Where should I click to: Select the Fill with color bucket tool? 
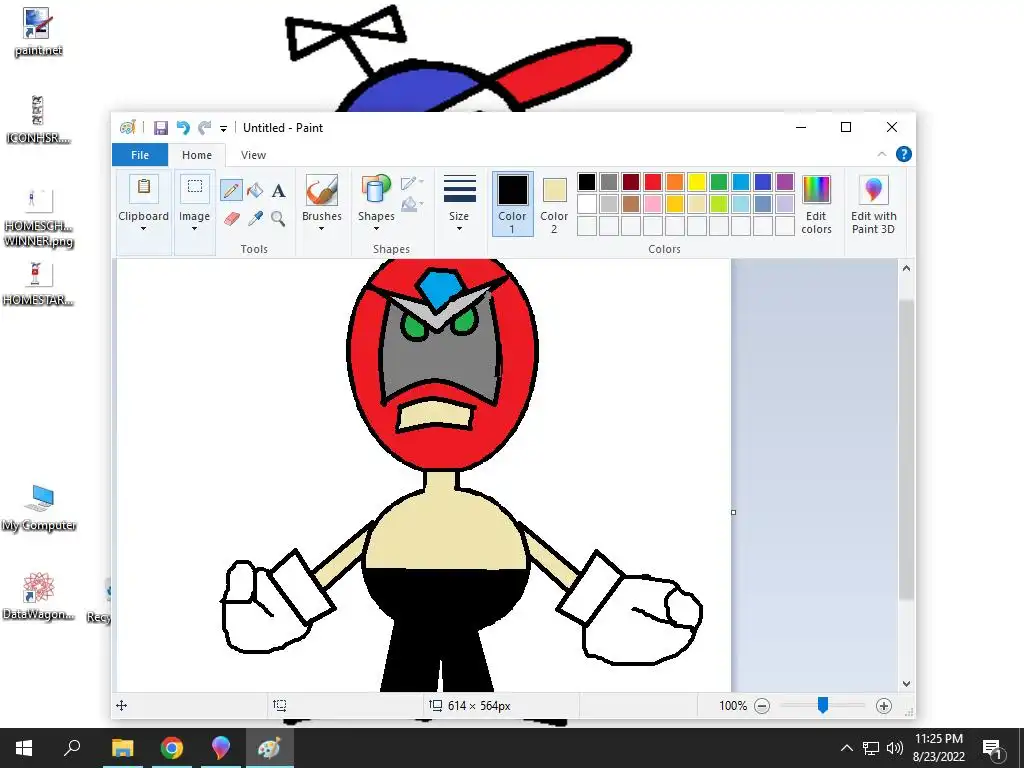[255, 190]
